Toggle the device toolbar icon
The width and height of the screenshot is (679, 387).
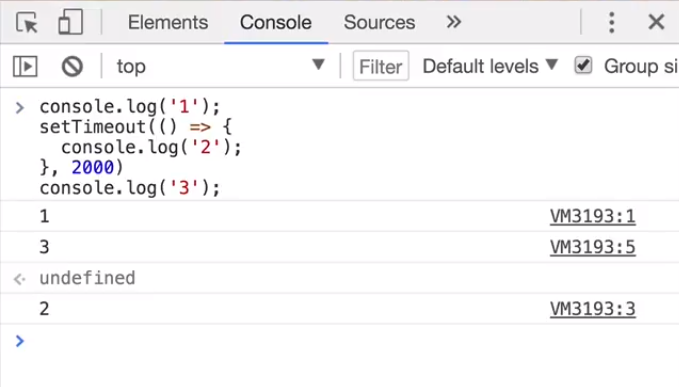(x=71, y=22)
